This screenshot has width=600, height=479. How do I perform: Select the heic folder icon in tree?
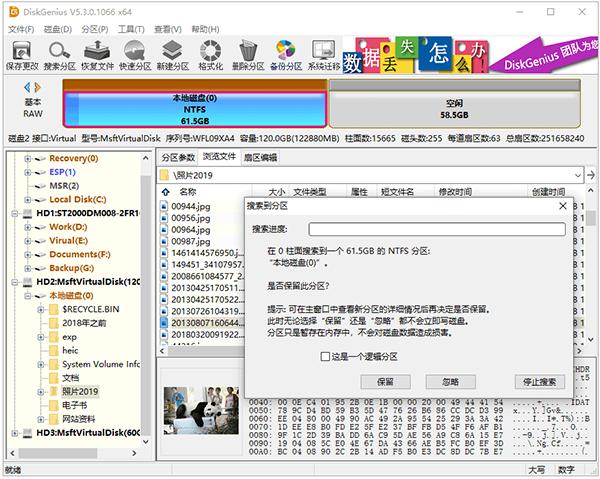[x=54, y=350]
